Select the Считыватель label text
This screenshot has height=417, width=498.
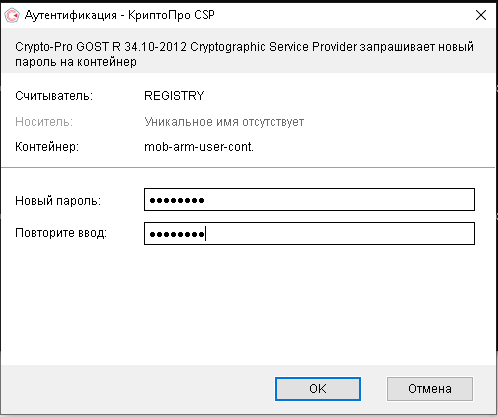tap(54, 96)
